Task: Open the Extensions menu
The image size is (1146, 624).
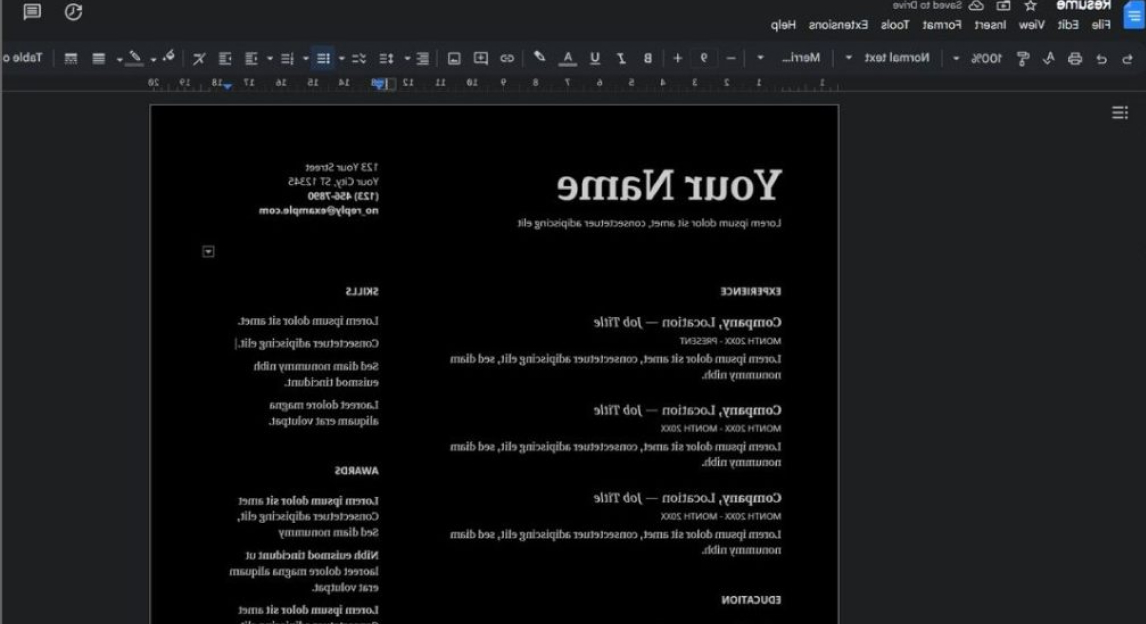Action: 838,24
